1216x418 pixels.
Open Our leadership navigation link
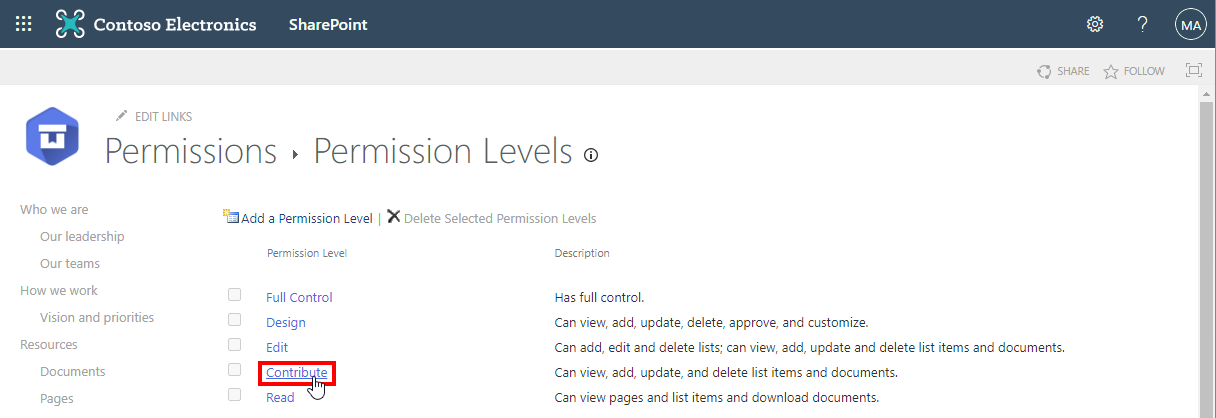82,237
